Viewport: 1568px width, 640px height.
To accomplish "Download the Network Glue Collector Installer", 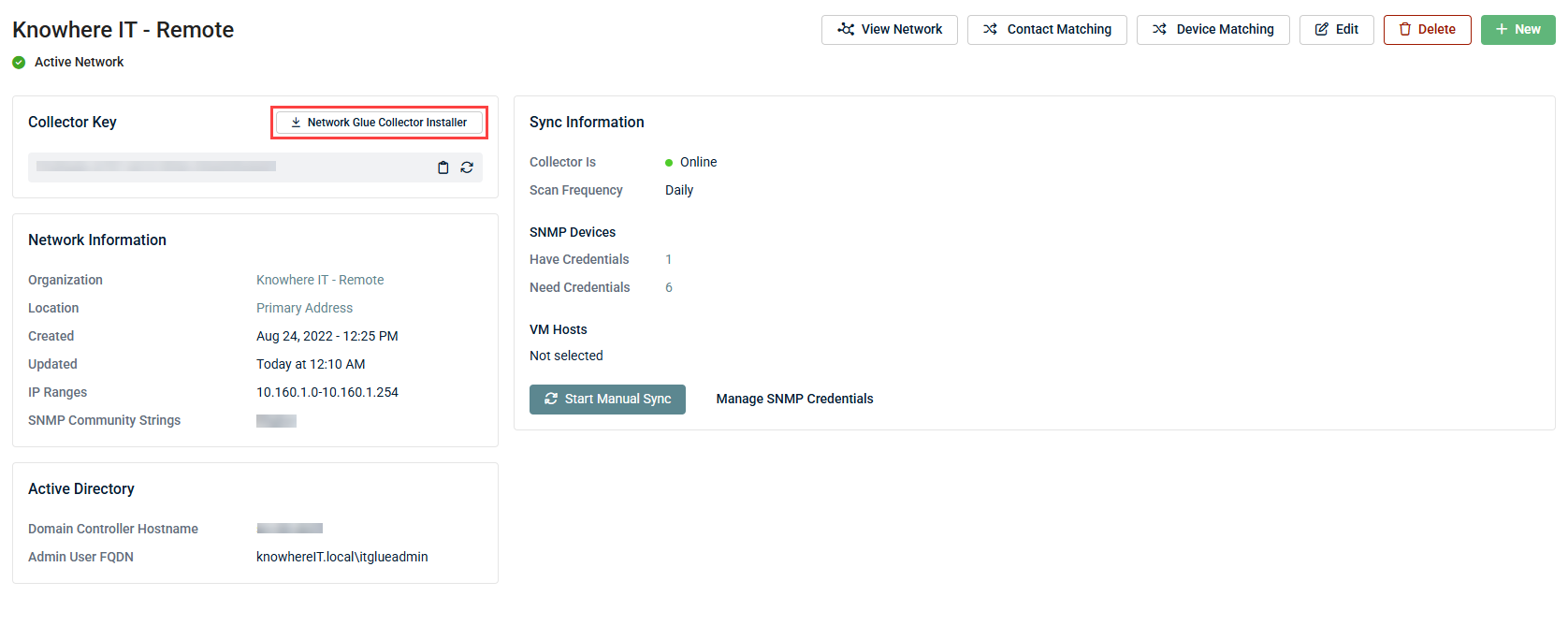I will (379, 123).
